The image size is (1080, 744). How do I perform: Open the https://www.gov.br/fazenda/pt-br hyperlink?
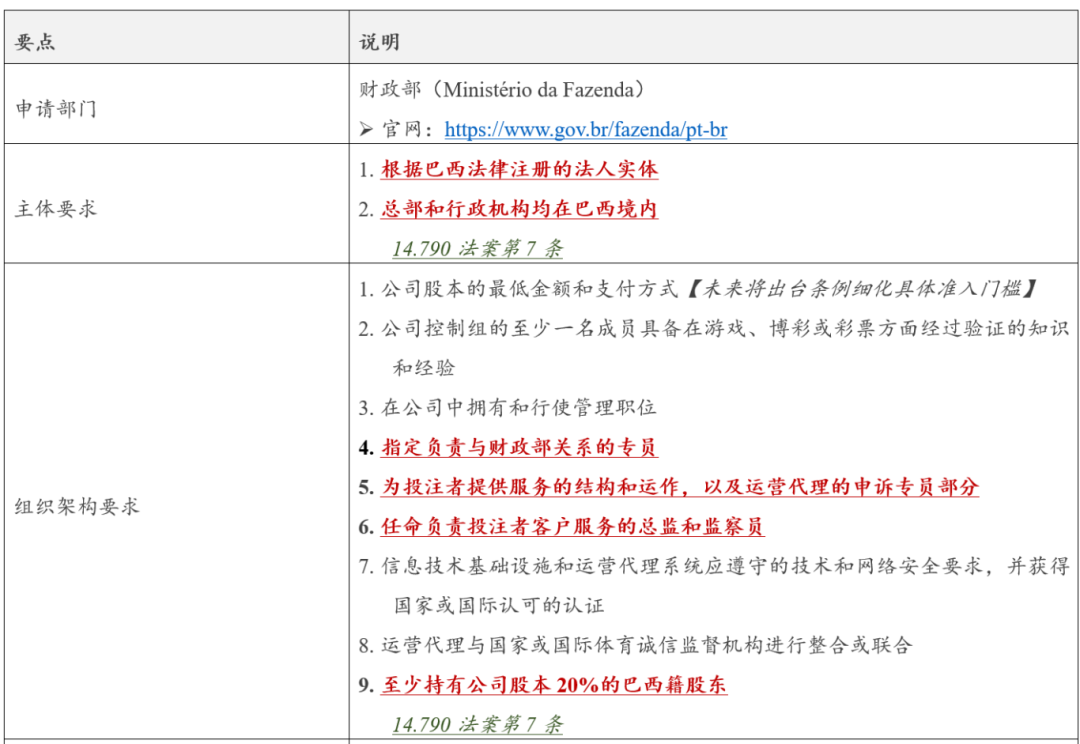[589, 129]
